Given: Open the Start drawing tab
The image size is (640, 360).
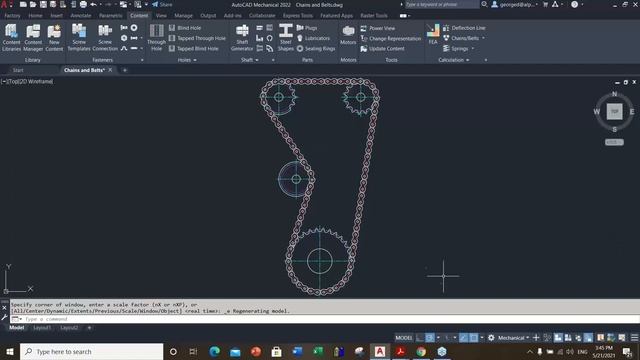Looking at the screenshot, I should click(x=18, y=70).
